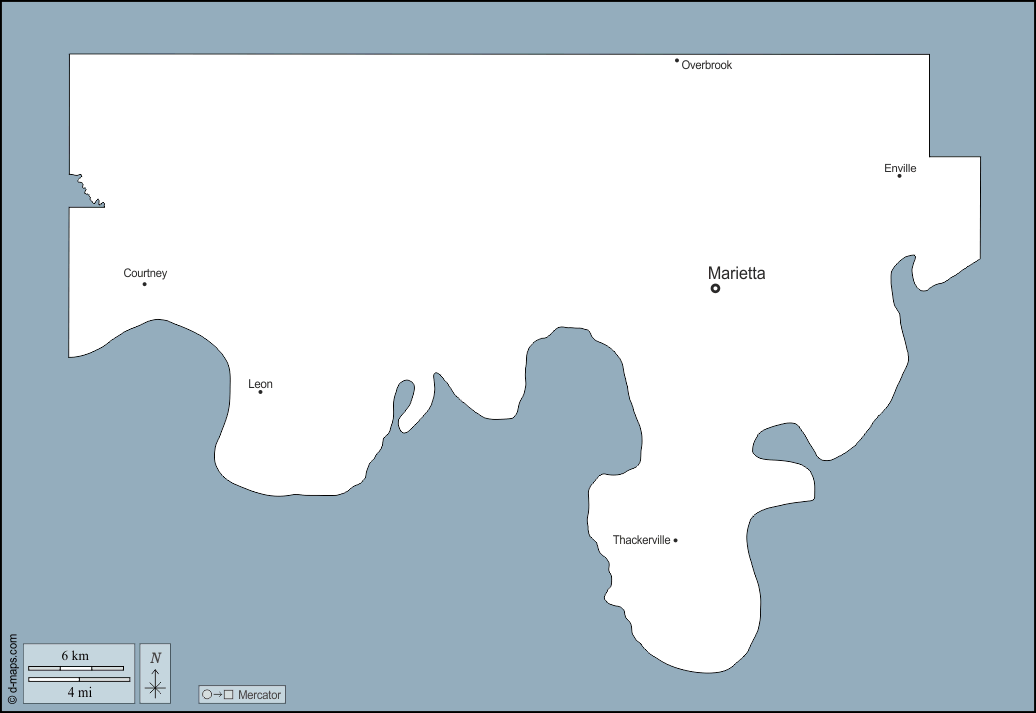The width and height of the screenshot is (1036, 713).
Task: Click the Thackerville label text
Action: coord(642,539)
